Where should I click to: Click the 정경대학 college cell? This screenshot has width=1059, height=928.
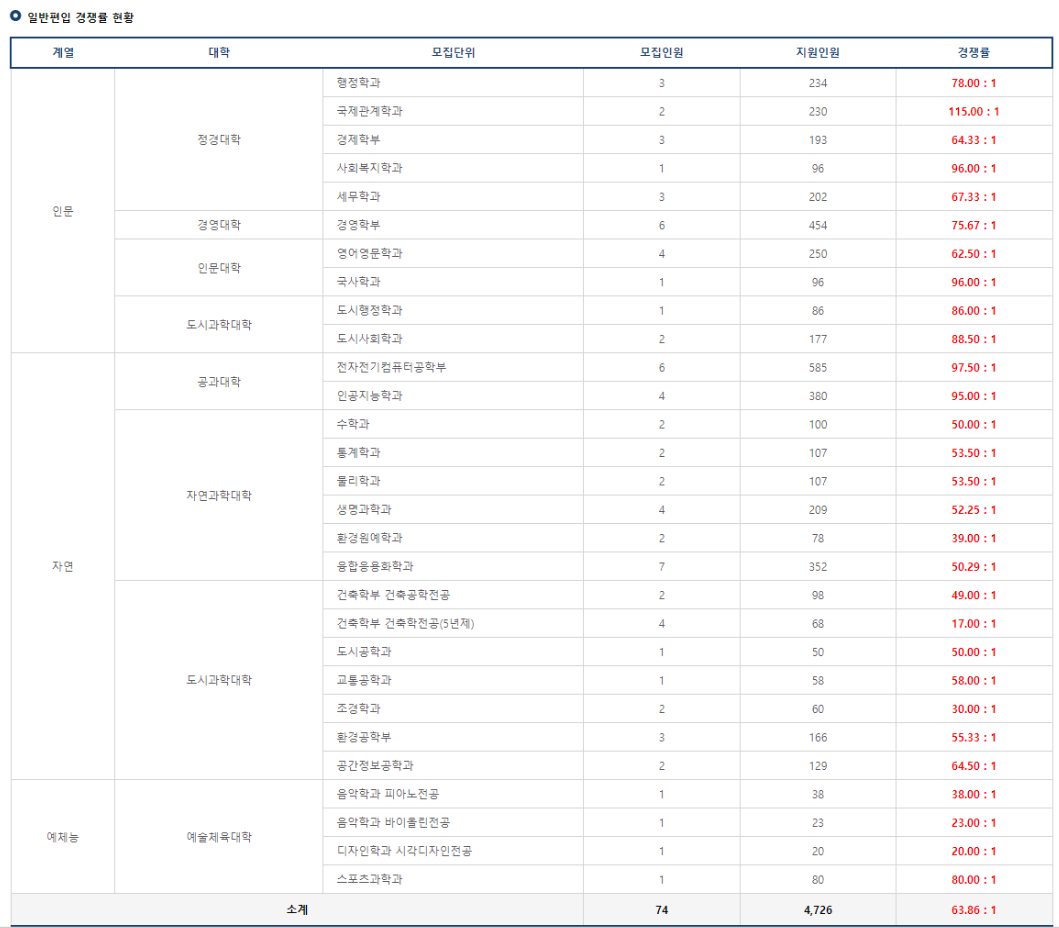click(219, 139)
